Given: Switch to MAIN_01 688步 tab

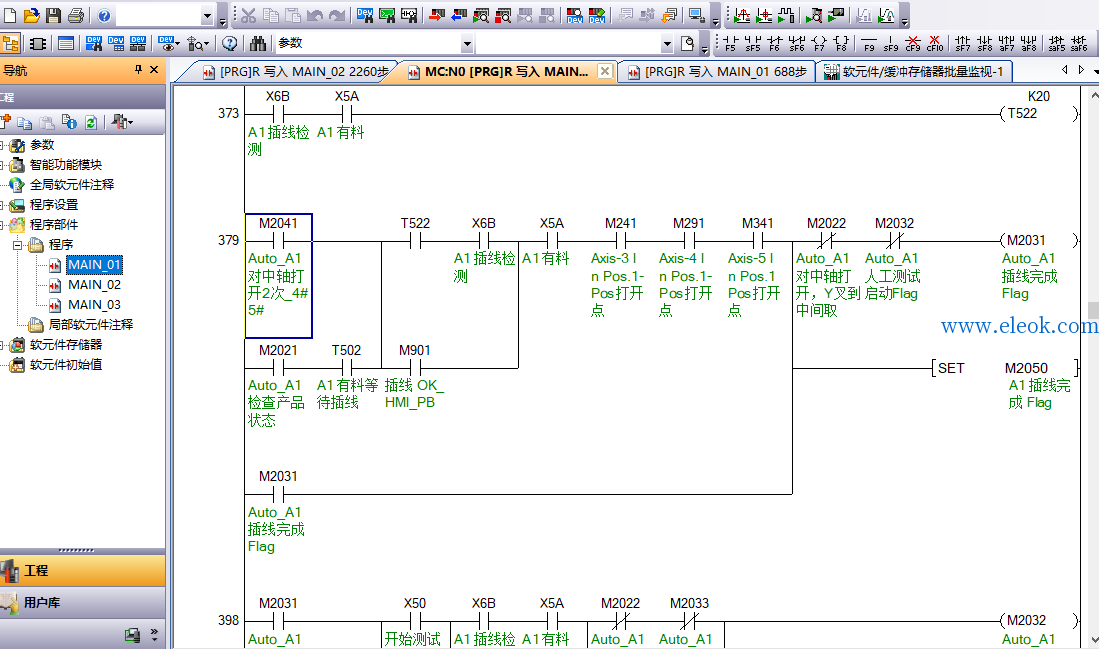Looking at the screenshot, I should pyautogui.click(x=717, y=71).
